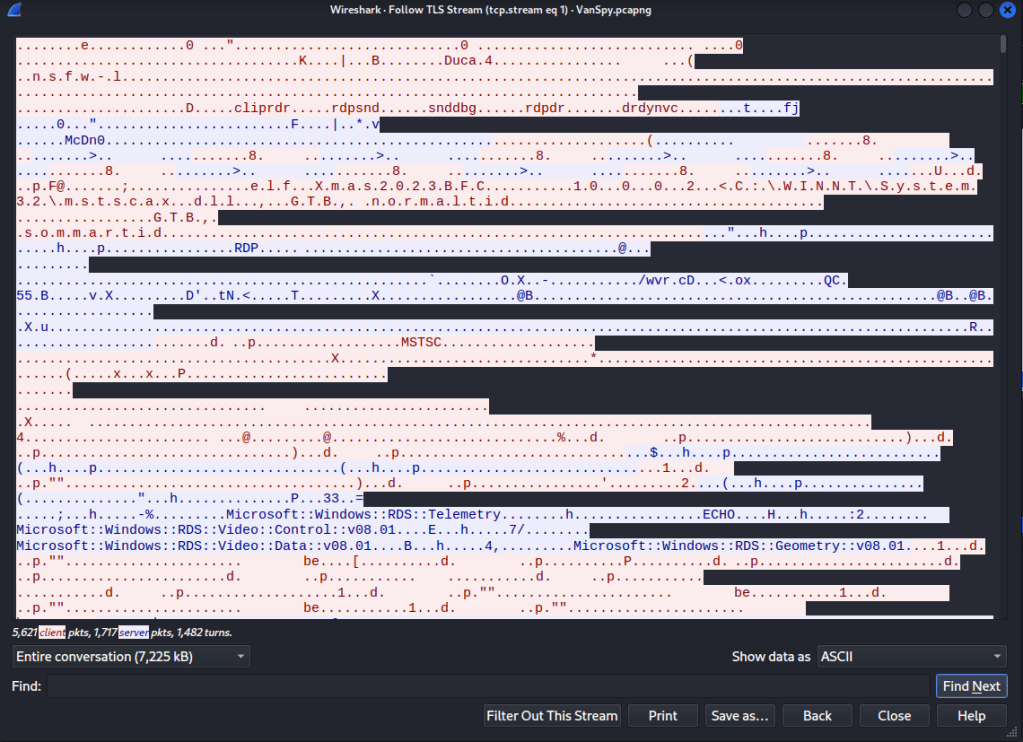Minimize the Follow TLS Stream window

tap(964, 10)
